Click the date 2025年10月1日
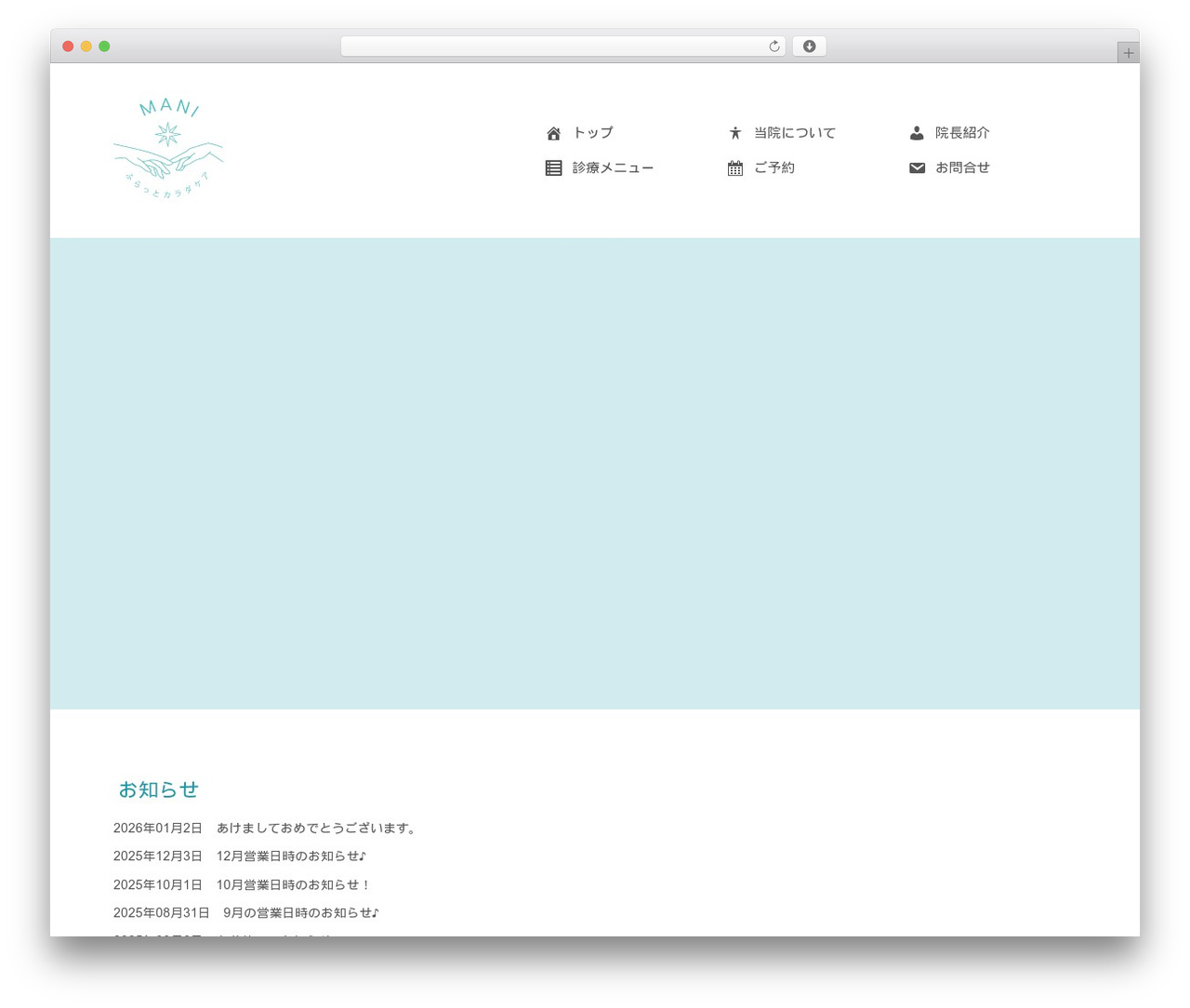Viewport: 1190px width, 1008px height. 158,885
